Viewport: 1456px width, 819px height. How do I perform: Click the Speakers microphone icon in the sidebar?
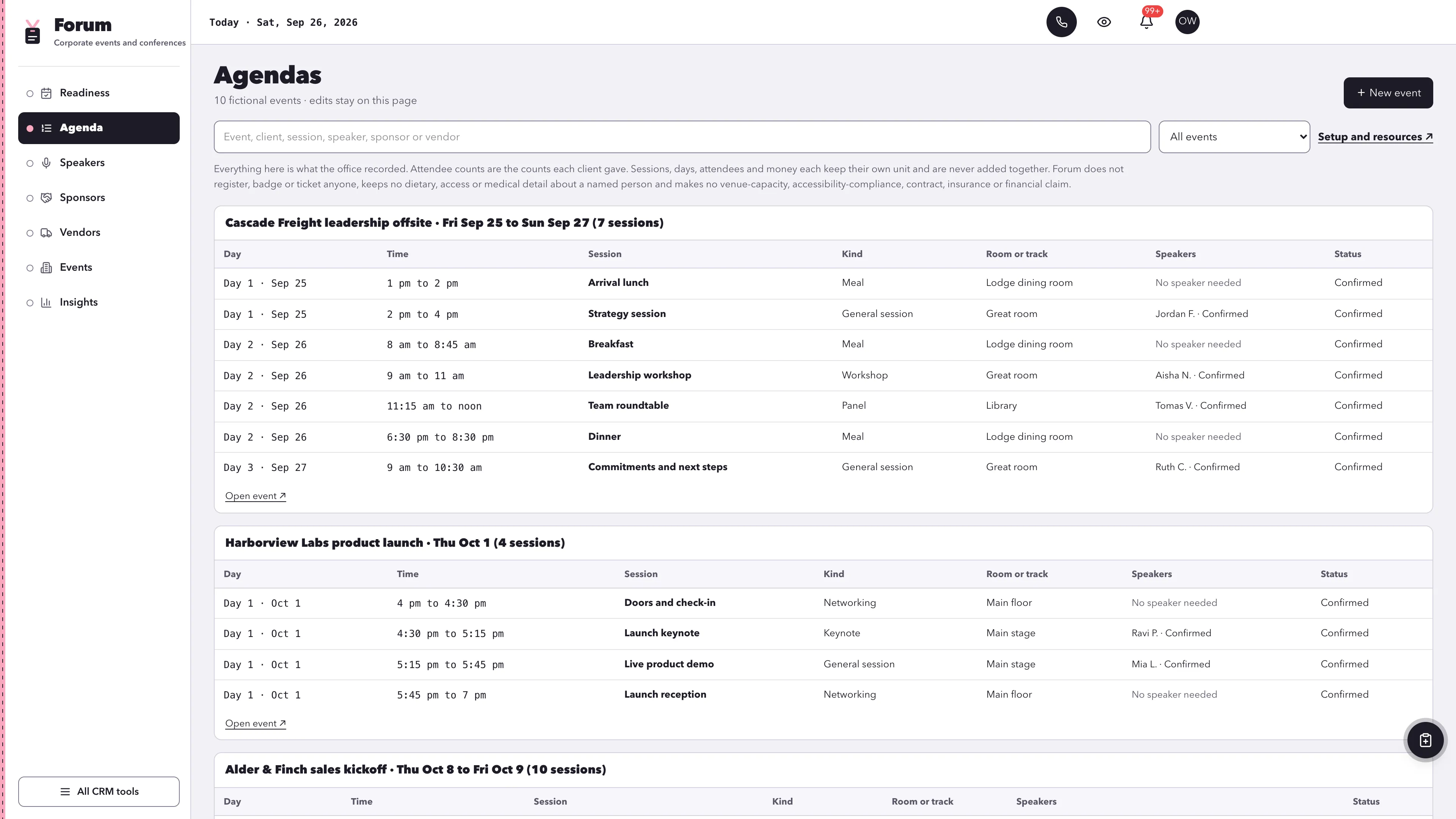pos(46,163)
